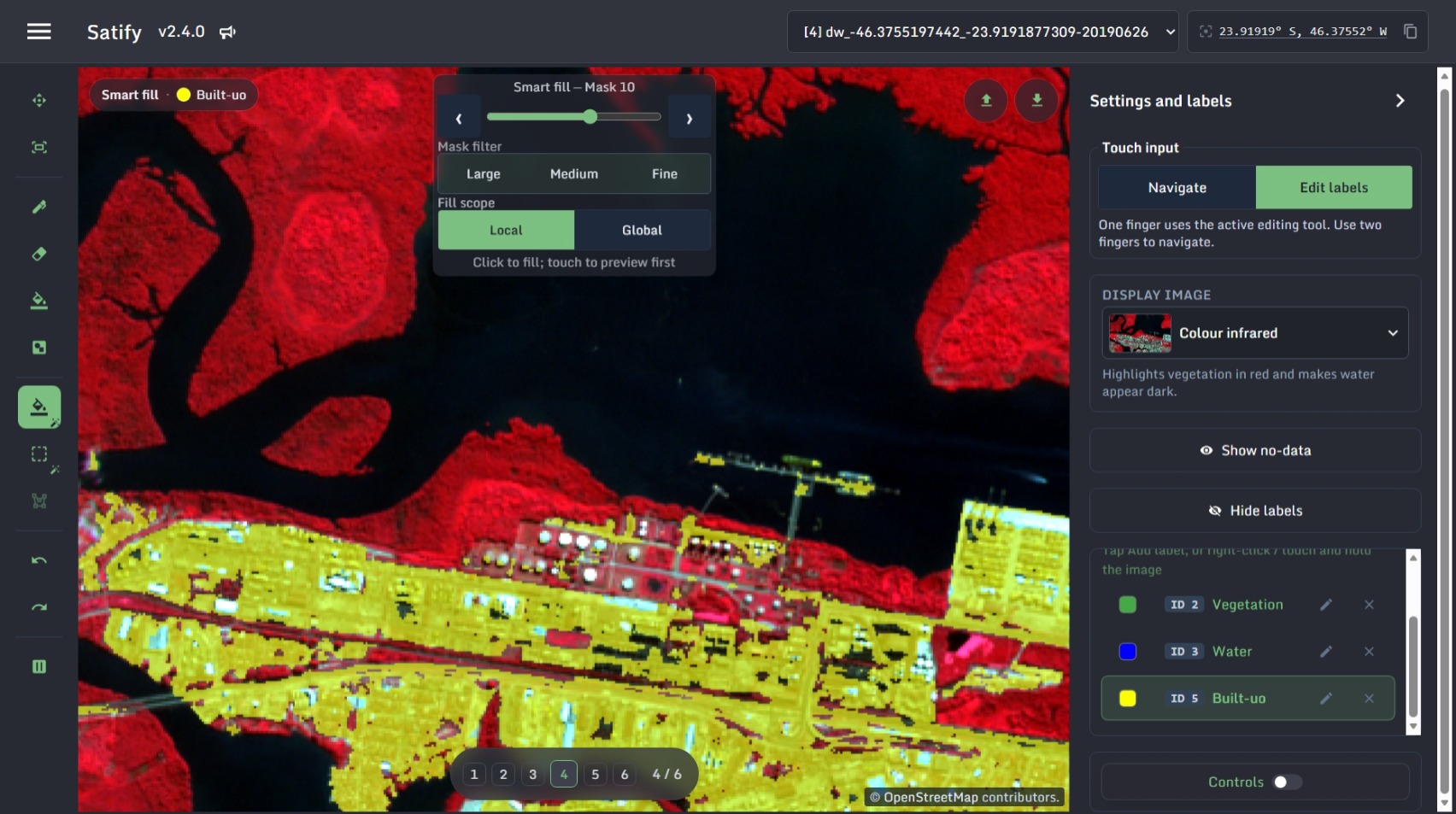Image resolution: width=1456 pixels, height=814 pixels.
Task: Toggle Show no-data visibility
Action: 1255,450
